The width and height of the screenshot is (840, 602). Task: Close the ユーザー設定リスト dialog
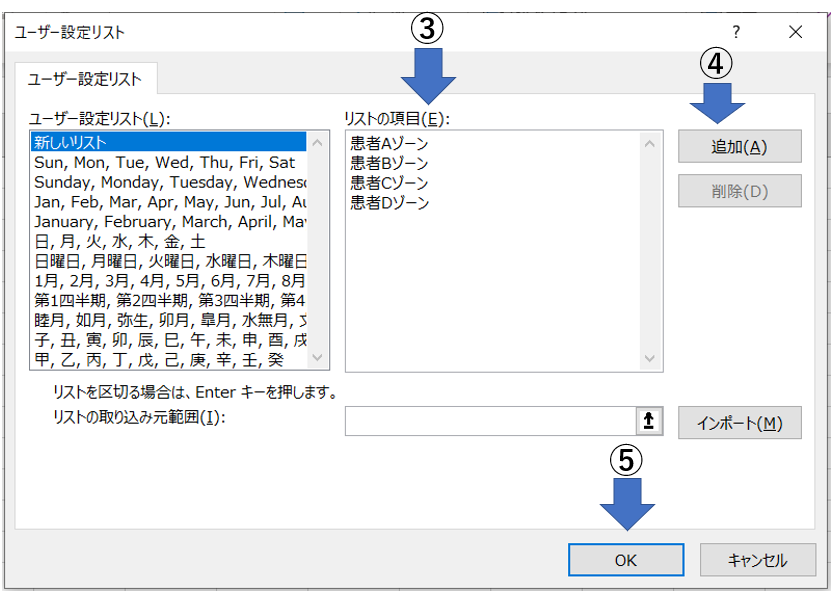796,32
